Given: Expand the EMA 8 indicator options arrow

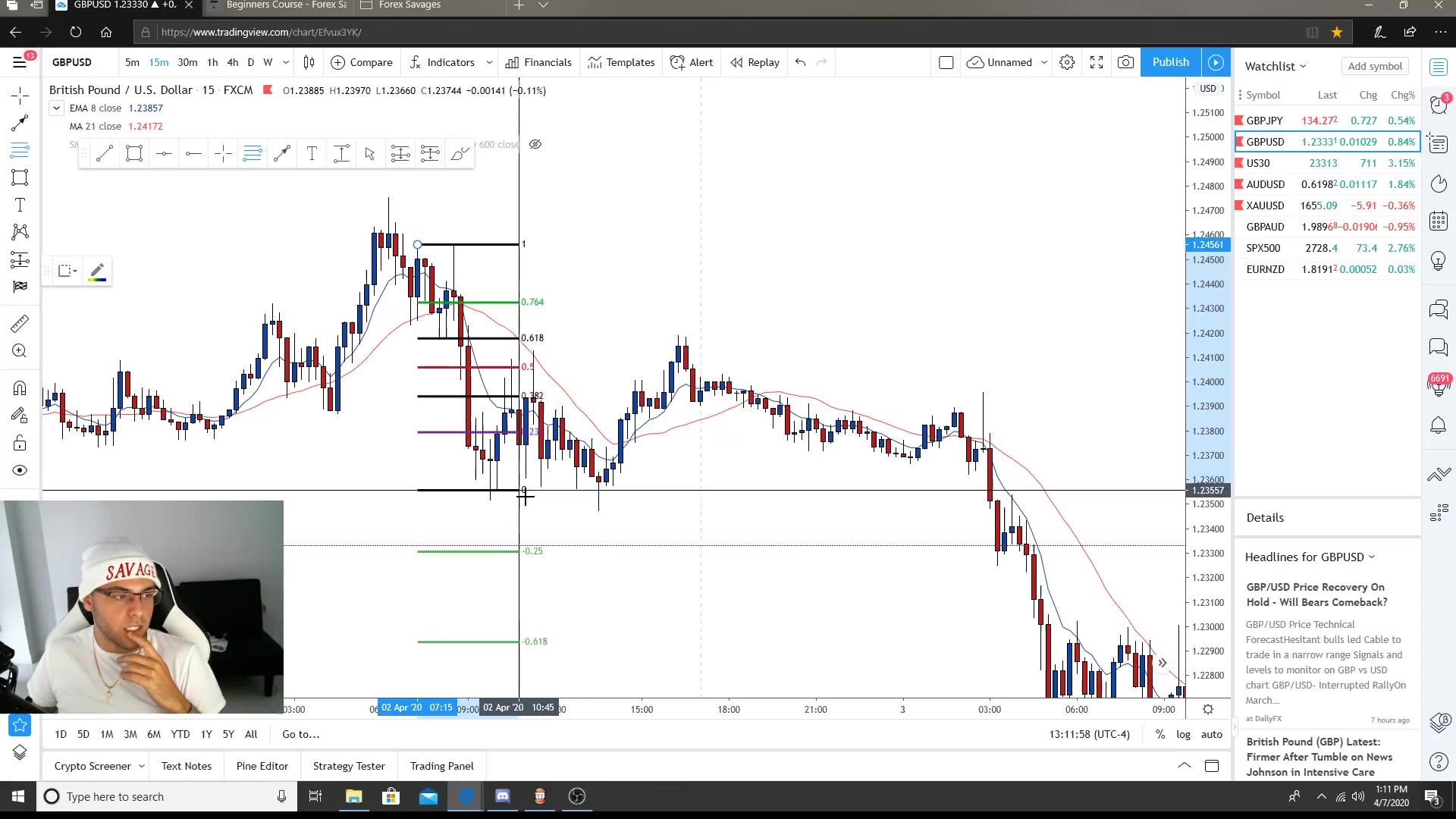Looking at the screenshot, I should (x=56, y=108).
